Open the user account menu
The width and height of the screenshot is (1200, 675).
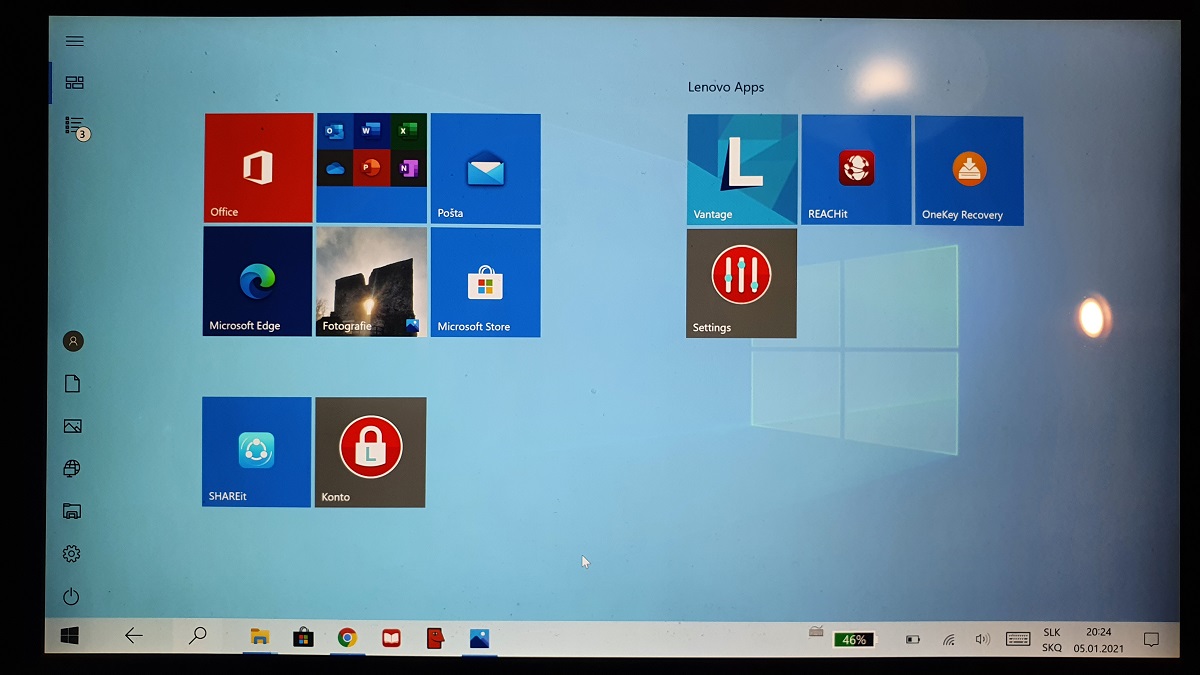click(73, 341)
